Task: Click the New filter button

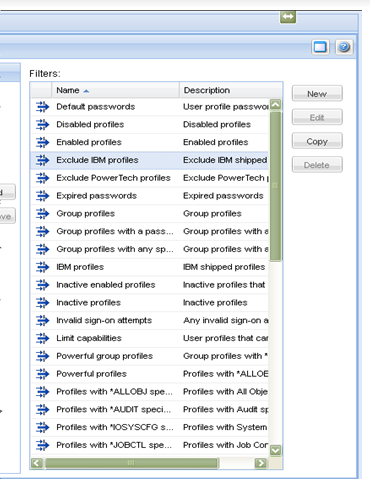Action: tap(317, 94)
